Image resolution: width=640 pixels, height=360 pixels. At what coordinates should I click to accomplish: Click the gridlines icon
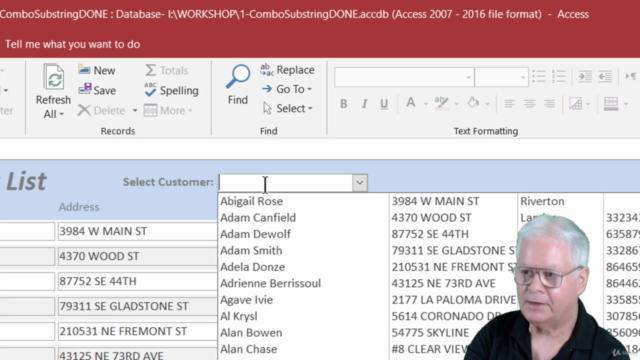click(x=576, y=104)
